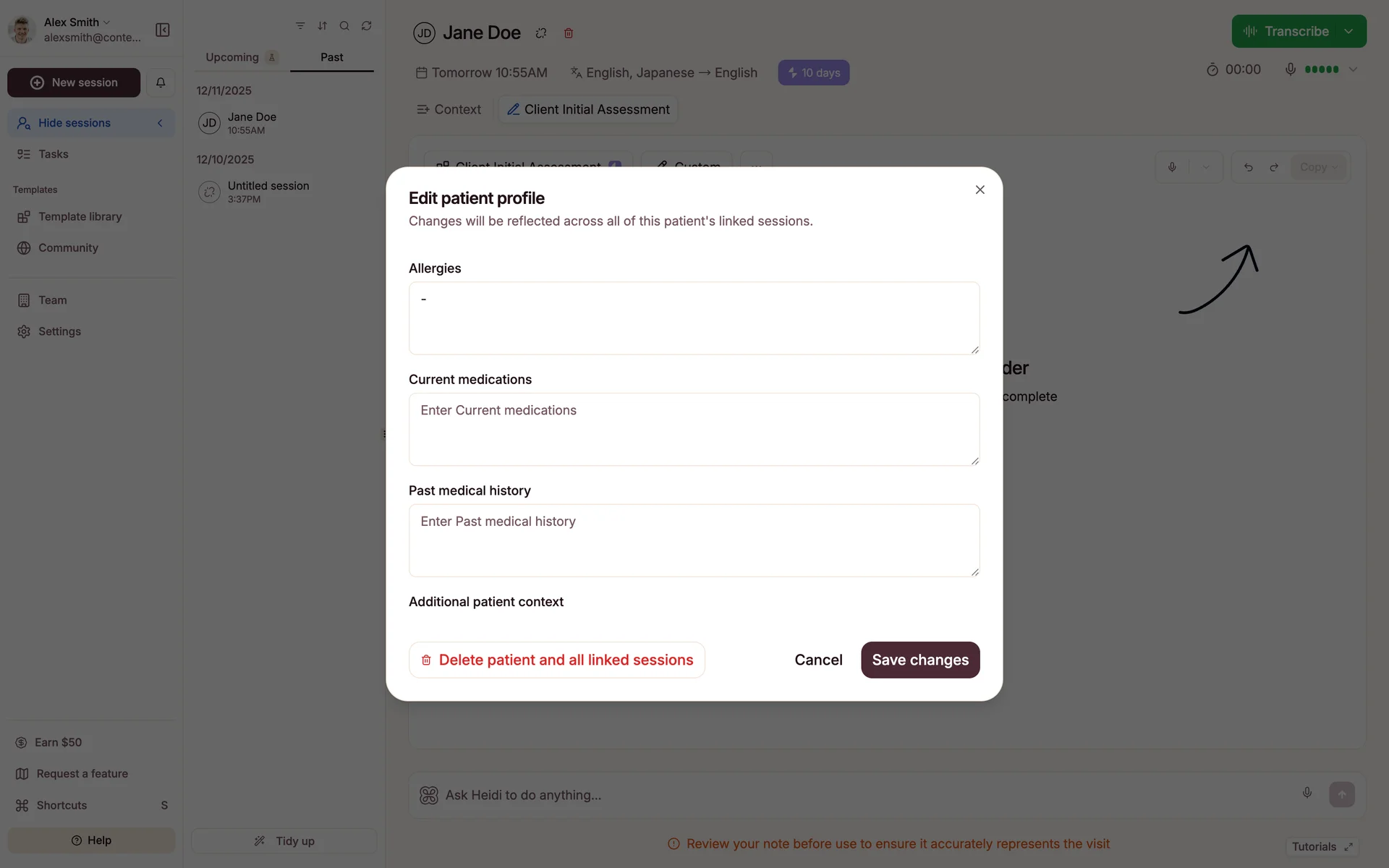The height and width of the screenshot is (868, 1389).
Task: Toggle Hide sessions in sidebar
Action: (x=91, y=123)
